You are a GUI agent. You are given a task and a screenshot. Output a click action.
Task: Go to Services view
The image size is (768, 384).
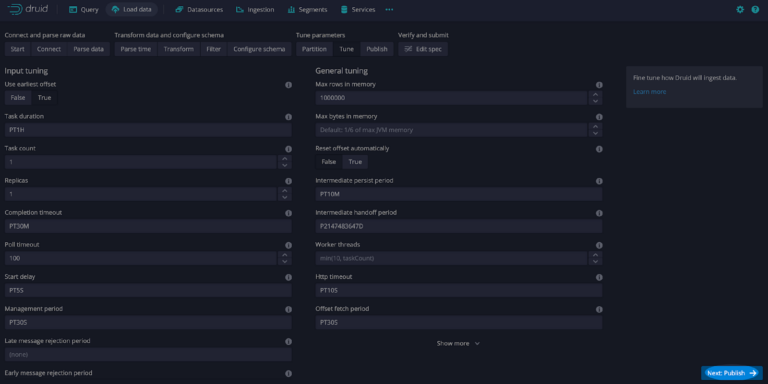pyautogui.click(x=358, y=9)
